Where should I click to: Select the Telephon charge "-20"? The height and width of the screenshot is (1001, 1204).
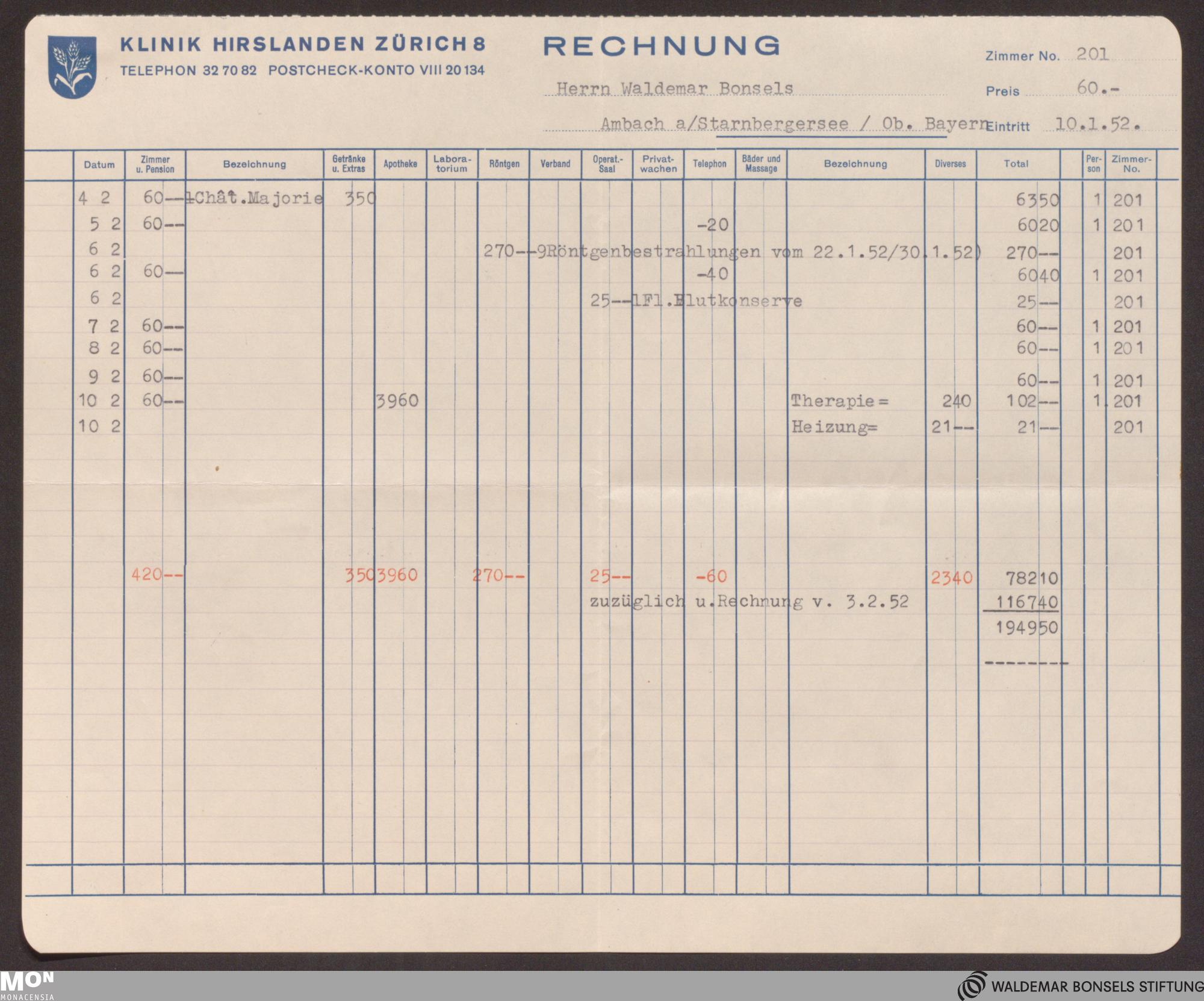click(x=712, y=225)
